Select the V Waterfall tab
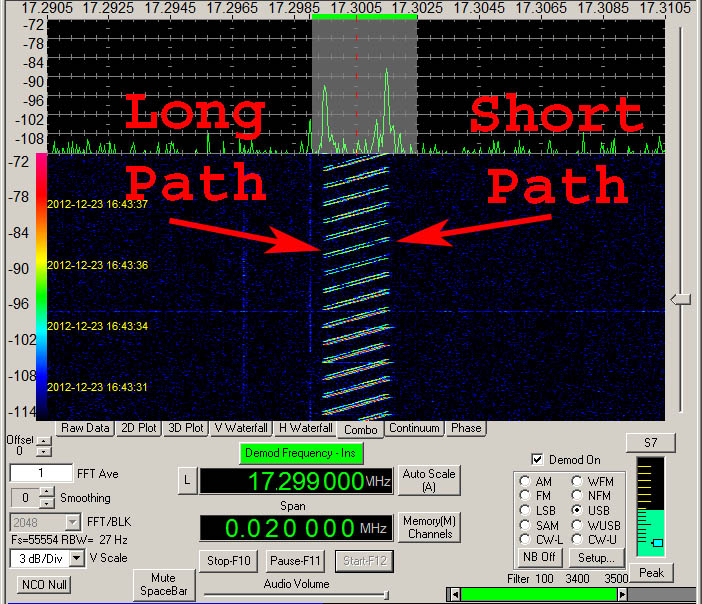Image resolution: width=702 pixels, height=604 pixels. click(x=241, y=428)
